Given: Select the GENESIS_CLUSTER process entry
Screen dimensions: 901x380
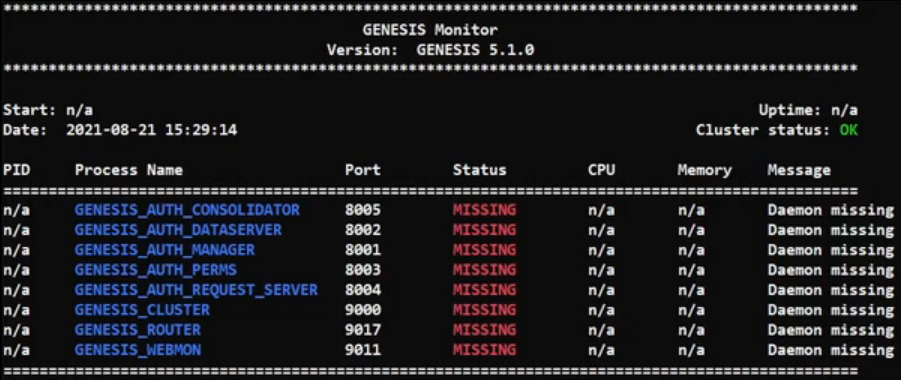Looking at the screenshot, I should click(142, 310).
